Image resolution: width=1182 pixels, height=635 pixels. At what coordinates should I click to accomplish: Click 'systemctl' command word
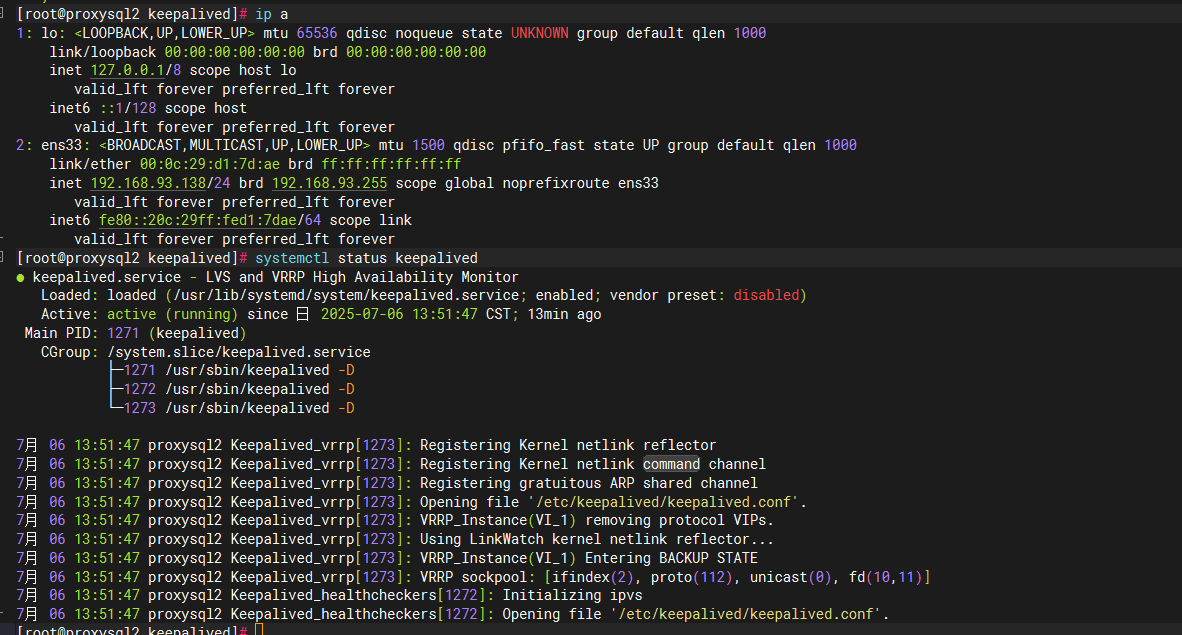pos(292,258)
